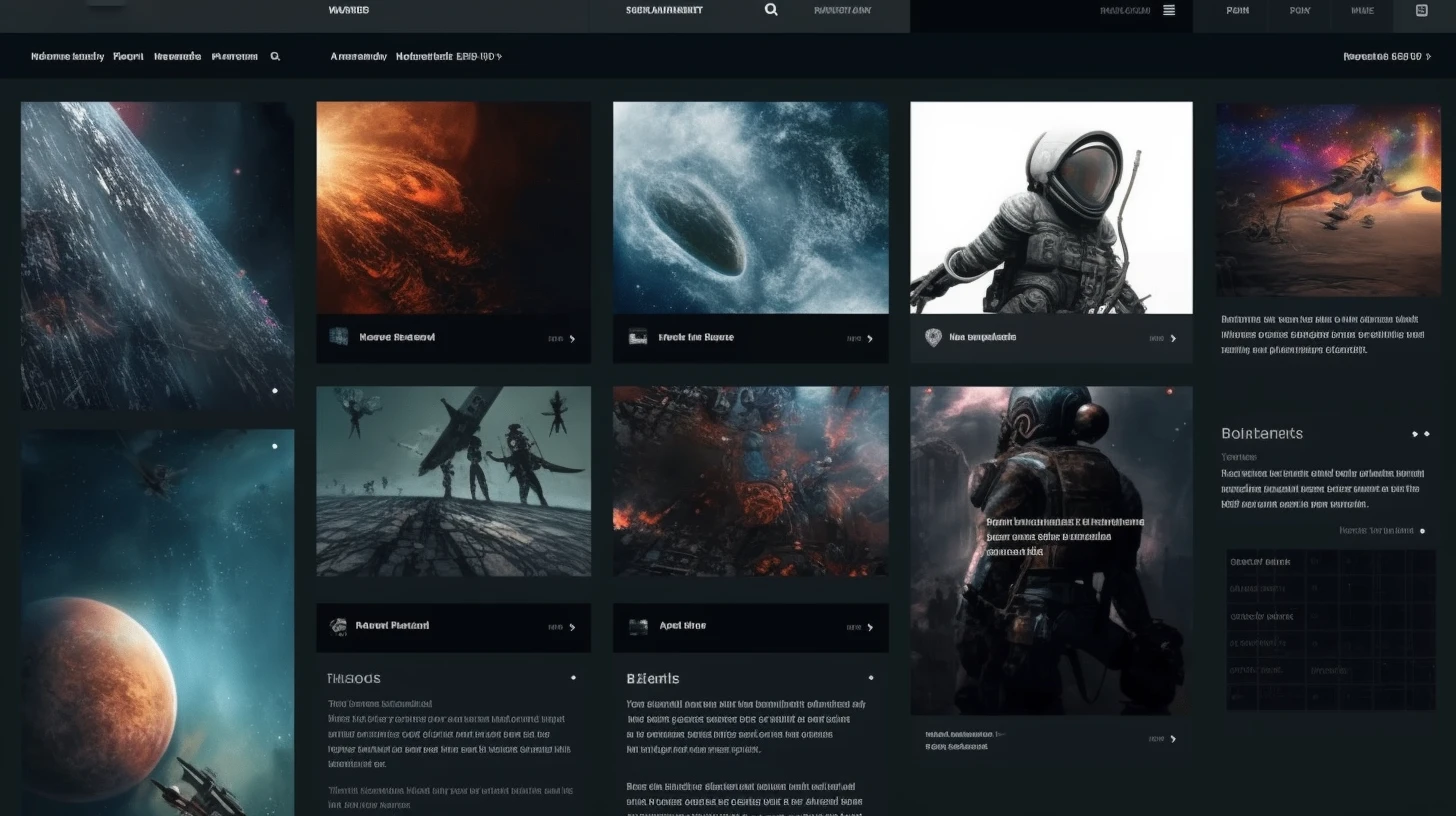Click the shield badge under the astronaut image
Viewport: 1456px width, 816px height.
pos(933,337)
